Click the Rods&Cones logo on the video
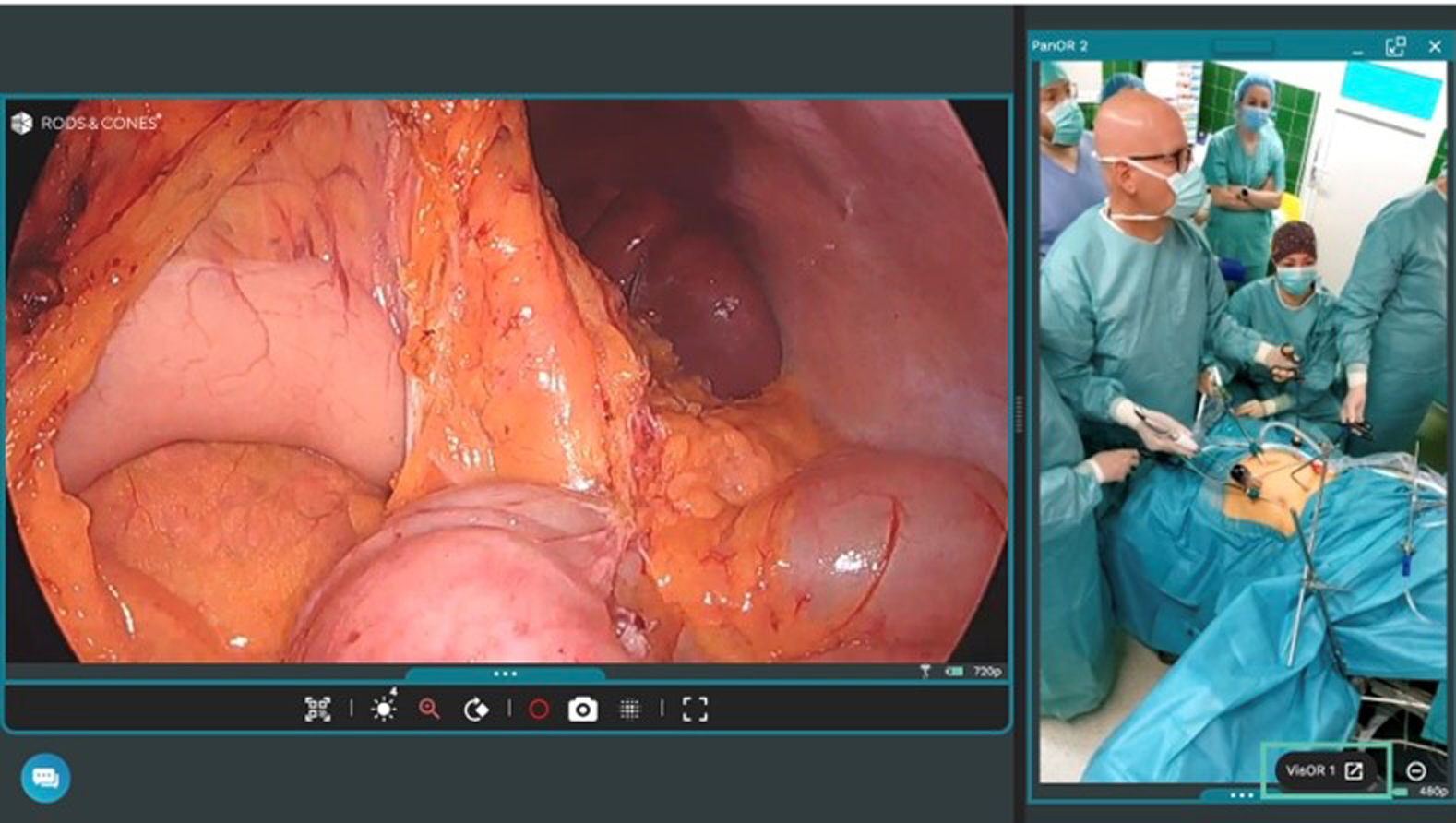The height and width of the screenshot is (823, 1456). (86, 123)
